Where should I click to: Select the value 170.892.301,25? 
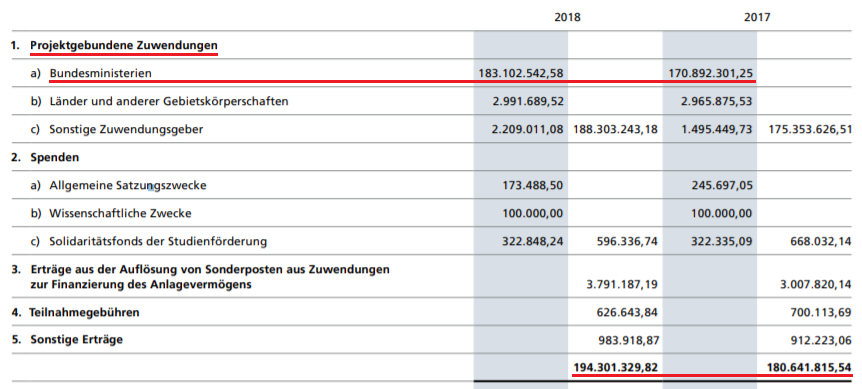711,73
